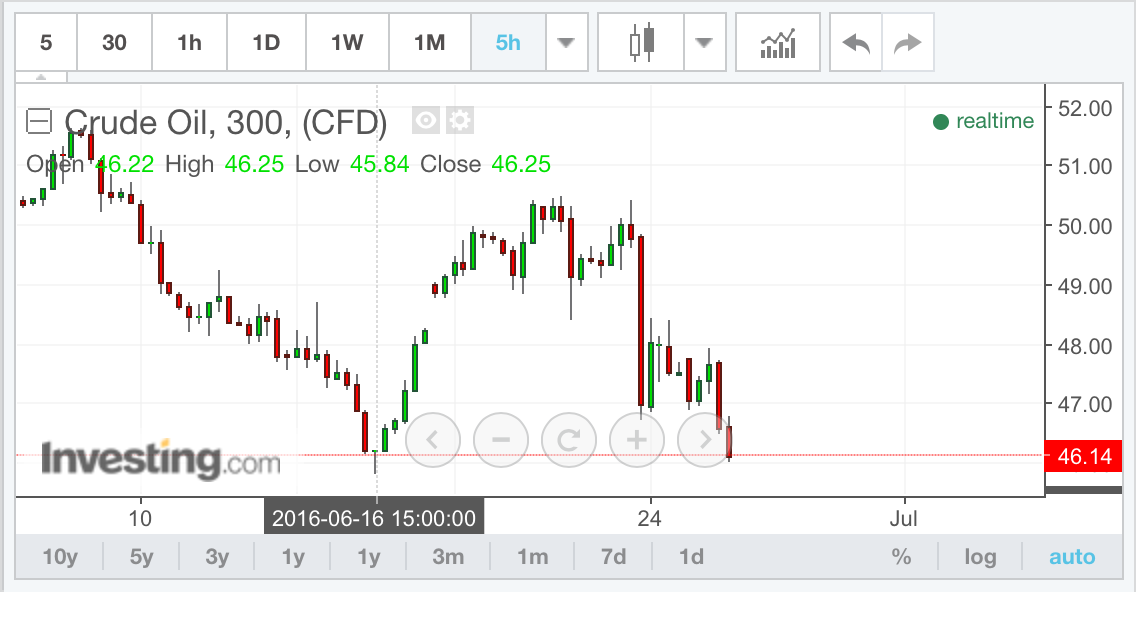Expand the time interval dropdown arrow

coord(566,43)
